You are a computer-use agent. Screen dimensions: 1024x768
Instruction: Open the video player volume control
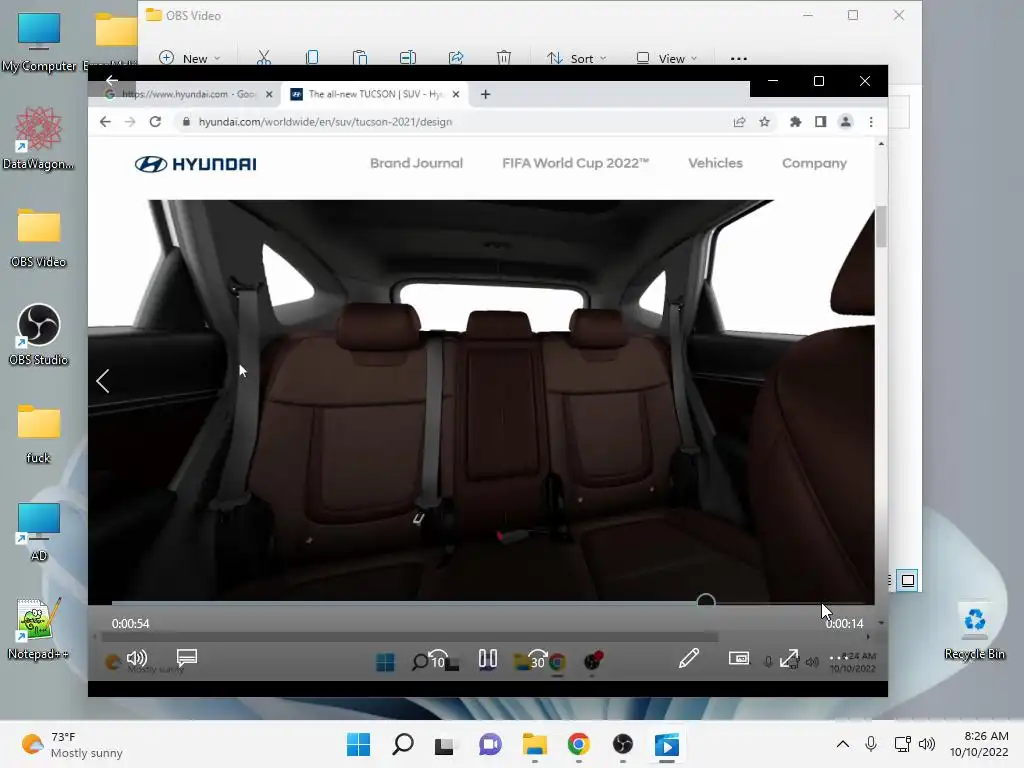pos(136,658)
